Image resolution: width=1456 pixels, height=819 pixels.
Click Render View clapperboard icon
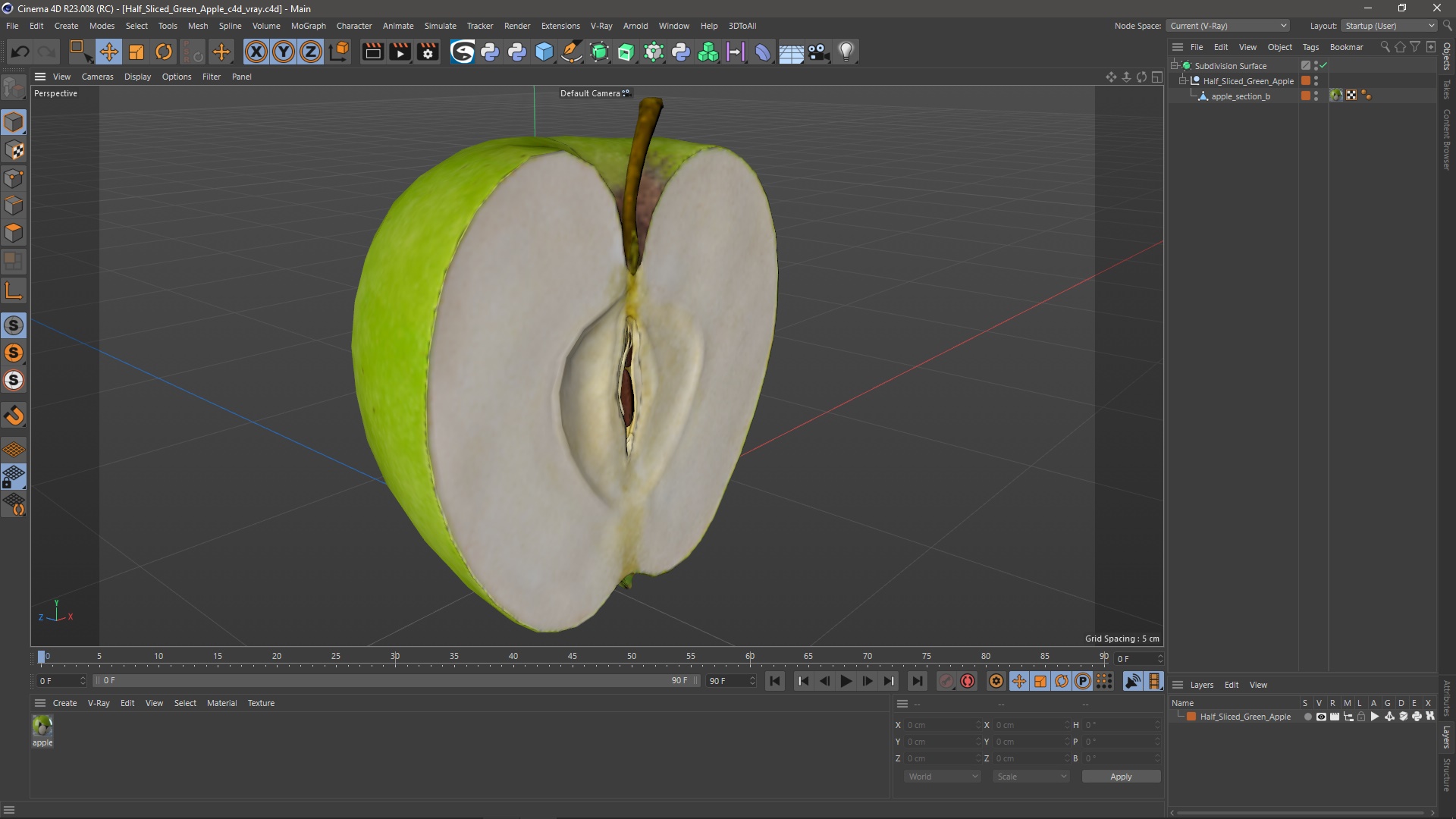(x=372, y=52)
